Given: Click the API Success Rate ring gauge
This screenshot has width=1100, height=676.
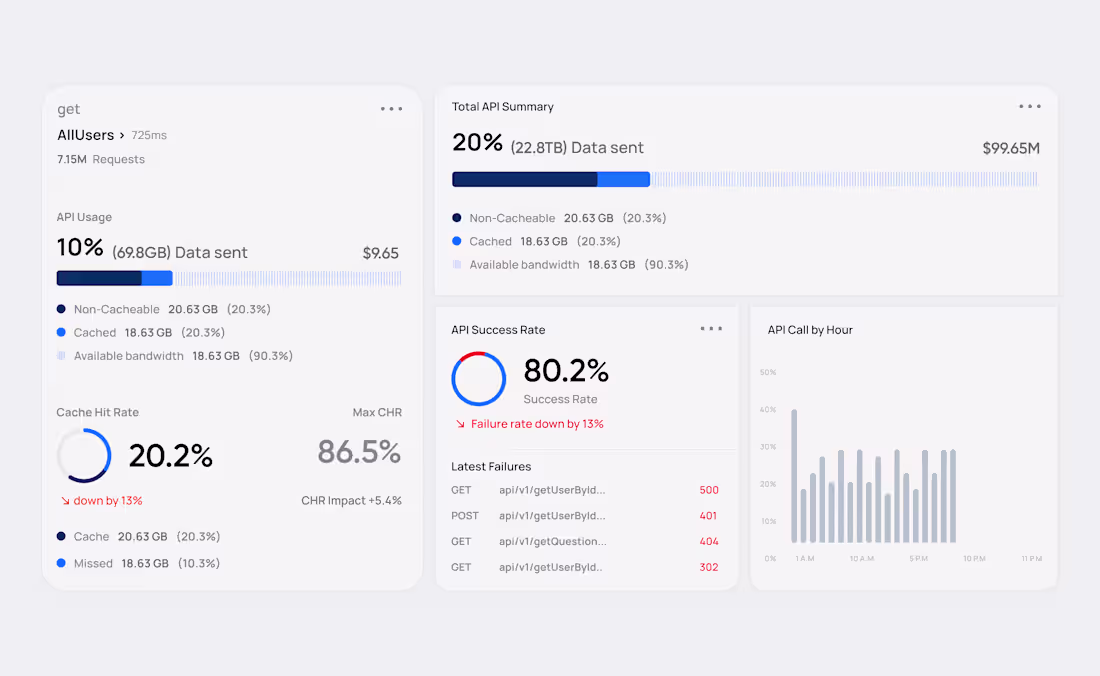Looking at the screenshot, I should [478, 379].
